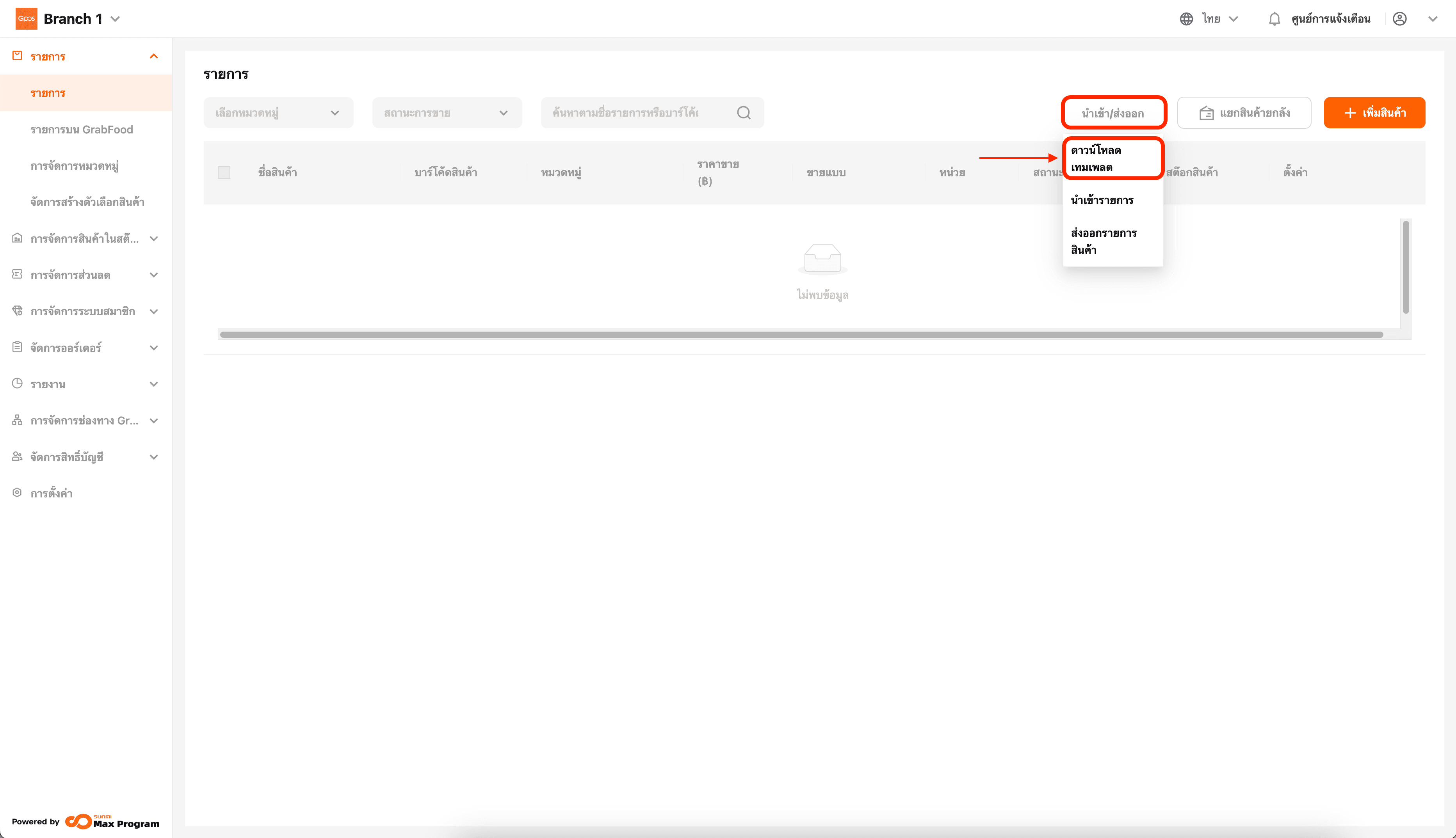Image resolution: width=1456 pixels, height=838 pixels.
Task: Open the สถานะการขาย sales status dropdown
Action: point(447,113)
